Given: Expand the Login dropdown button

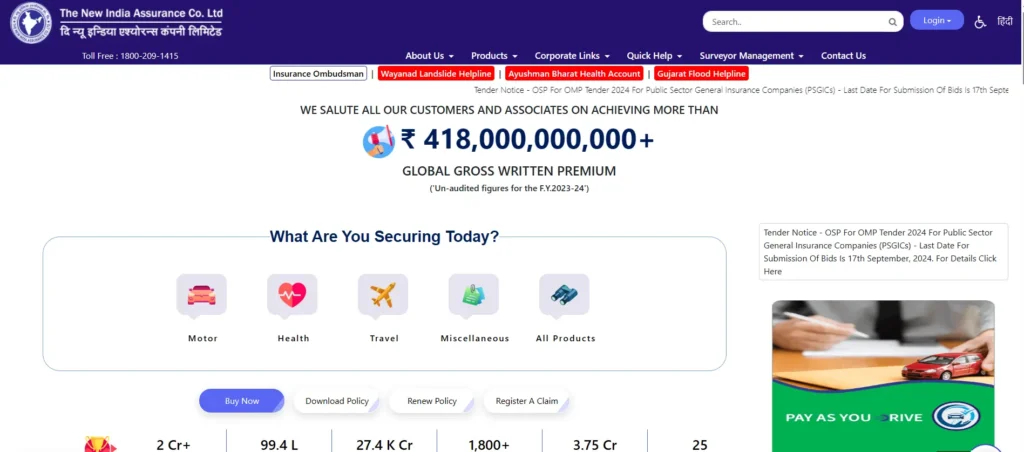Looking at the screenshot, I should pyautogui.click(x=936, y=20).
